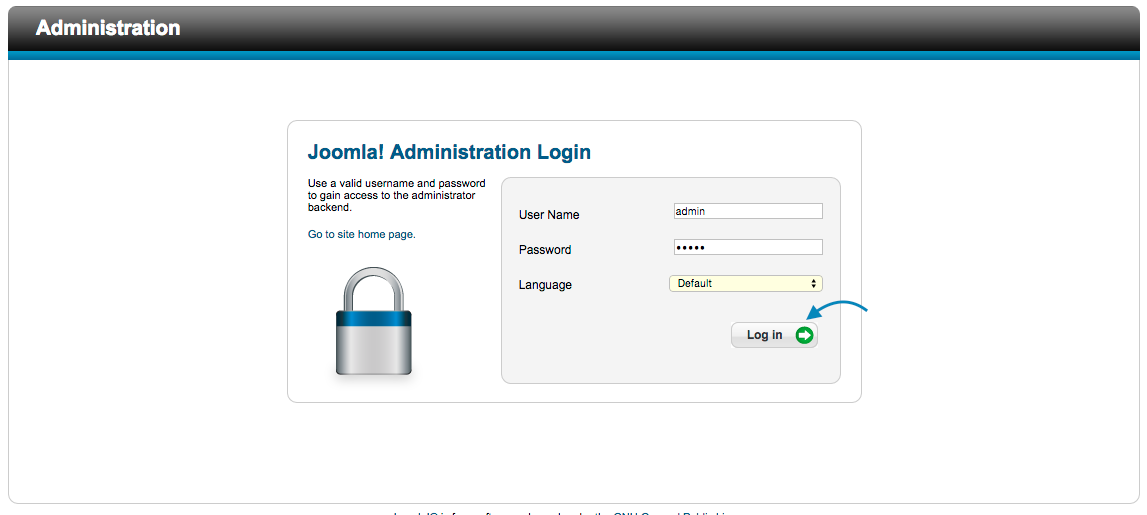Click the Password label
The height and width of the screenshot is (515, 1147).
(545, 250)
